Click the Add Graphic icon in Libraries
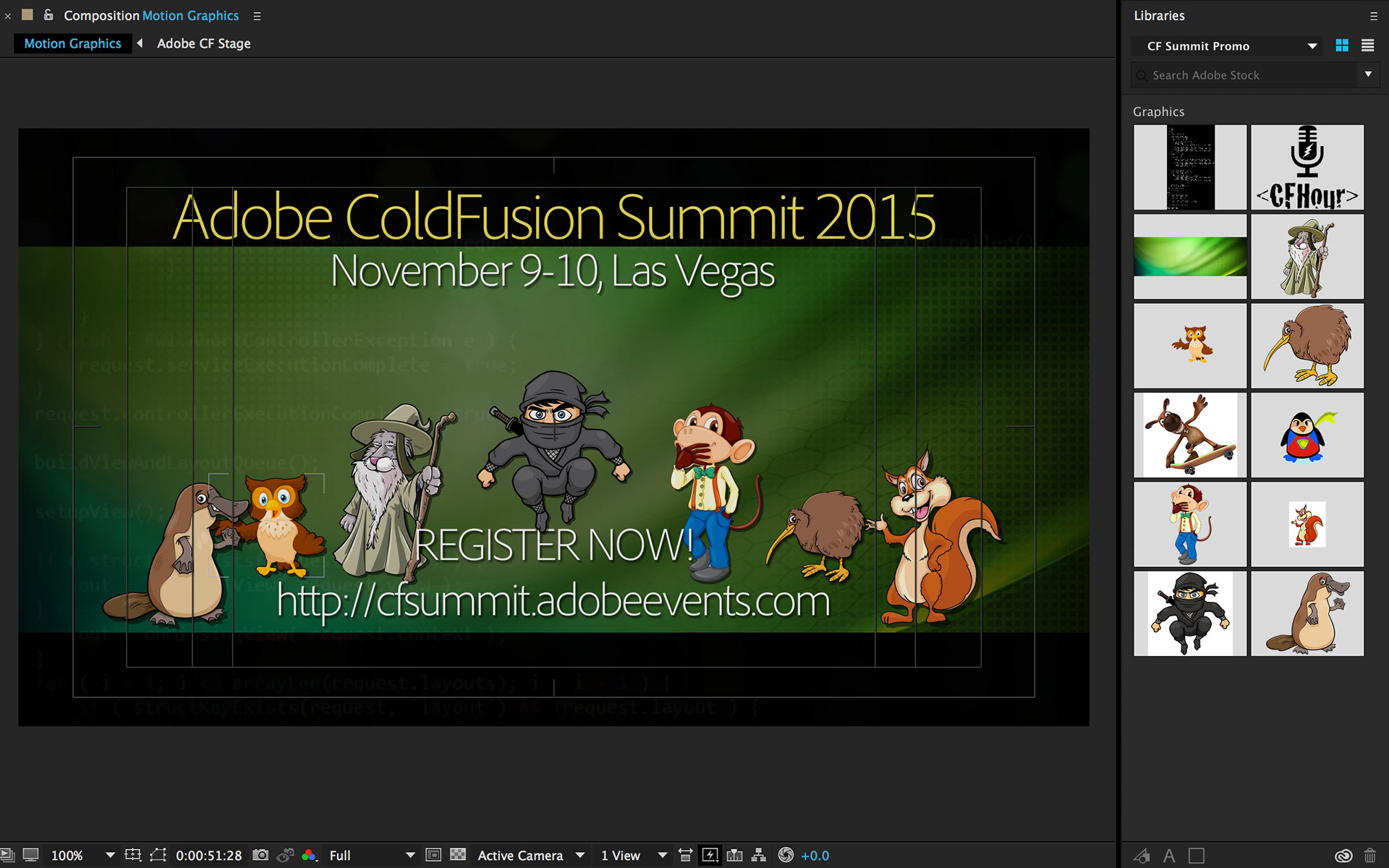This screenshot has width=1389, height=868. click(1142, 856)
